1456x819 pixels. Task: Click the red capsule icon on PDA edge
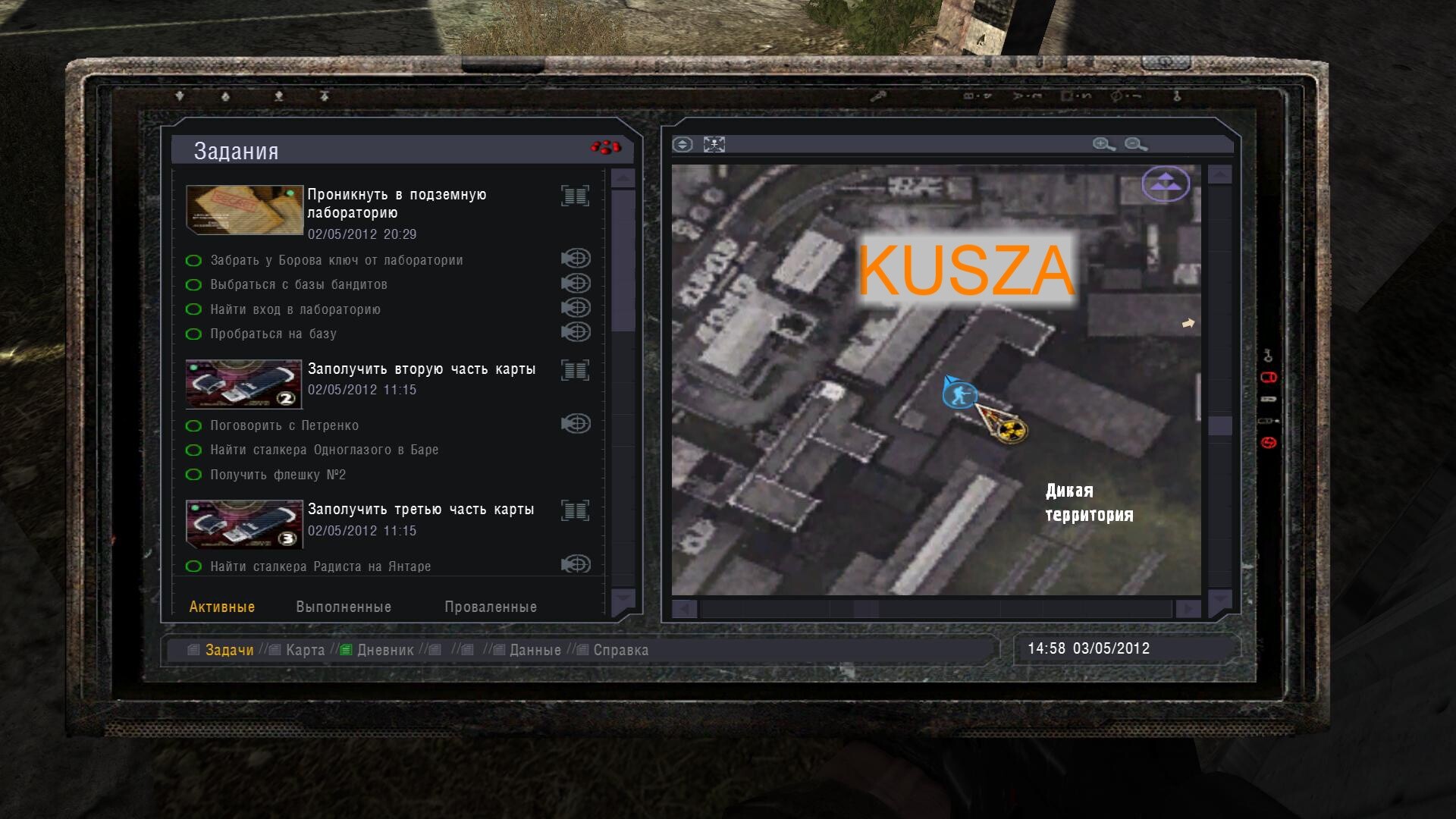pos(1268,377)
